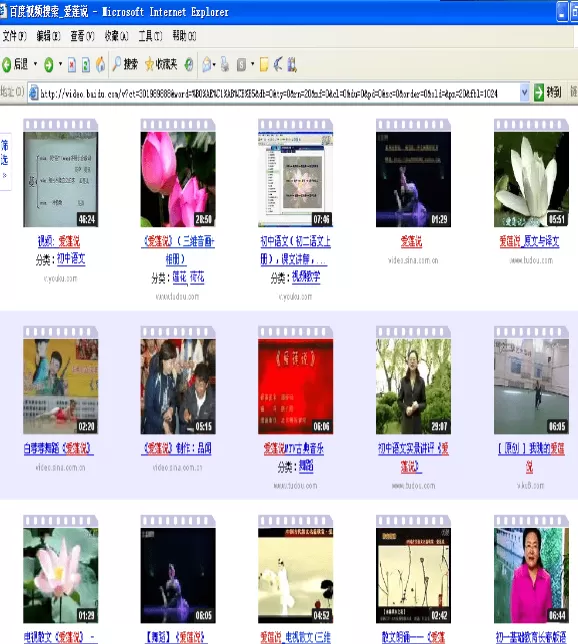
Task: Open the Back history dropdown arrow
Action: coord(35,64)
